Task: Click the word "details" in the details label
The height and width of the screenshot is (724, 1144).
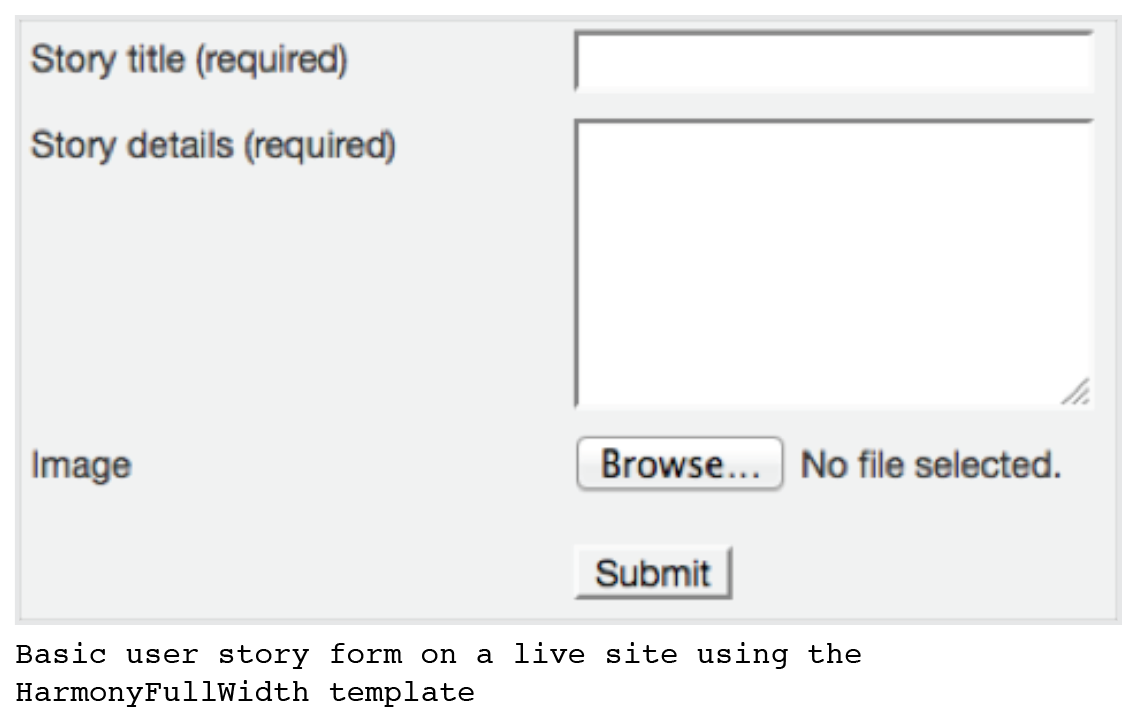Action: 181,146
